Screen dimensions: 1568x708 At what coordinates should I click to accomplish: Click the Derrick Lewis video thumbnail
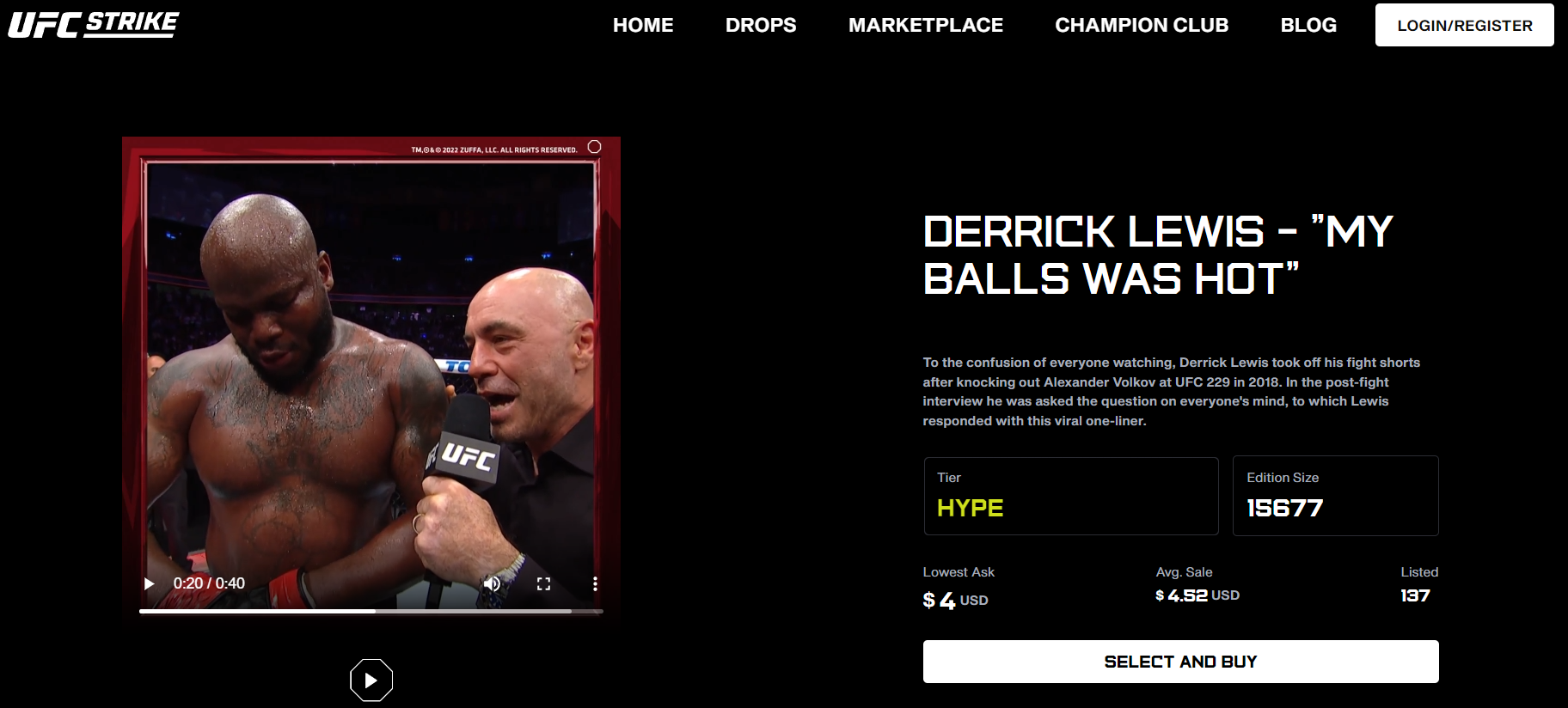point(371,378)
